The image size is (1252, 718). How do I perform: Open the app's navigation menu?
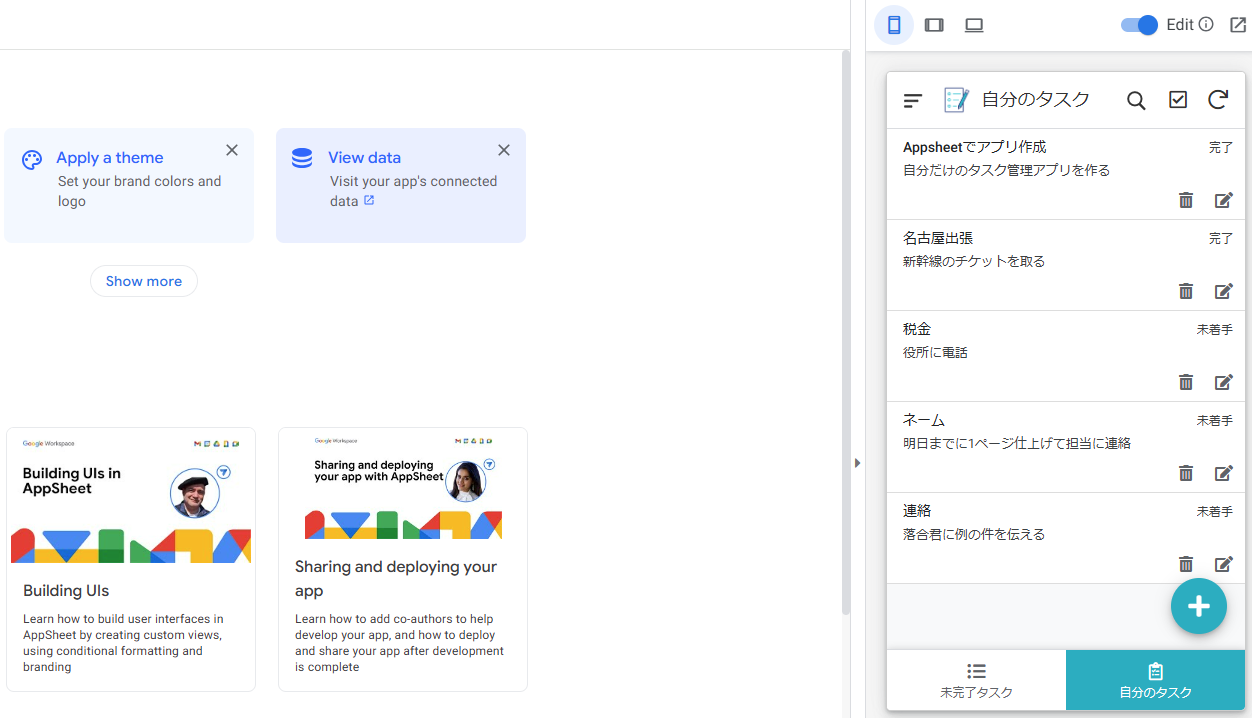[x=912, y=99]
